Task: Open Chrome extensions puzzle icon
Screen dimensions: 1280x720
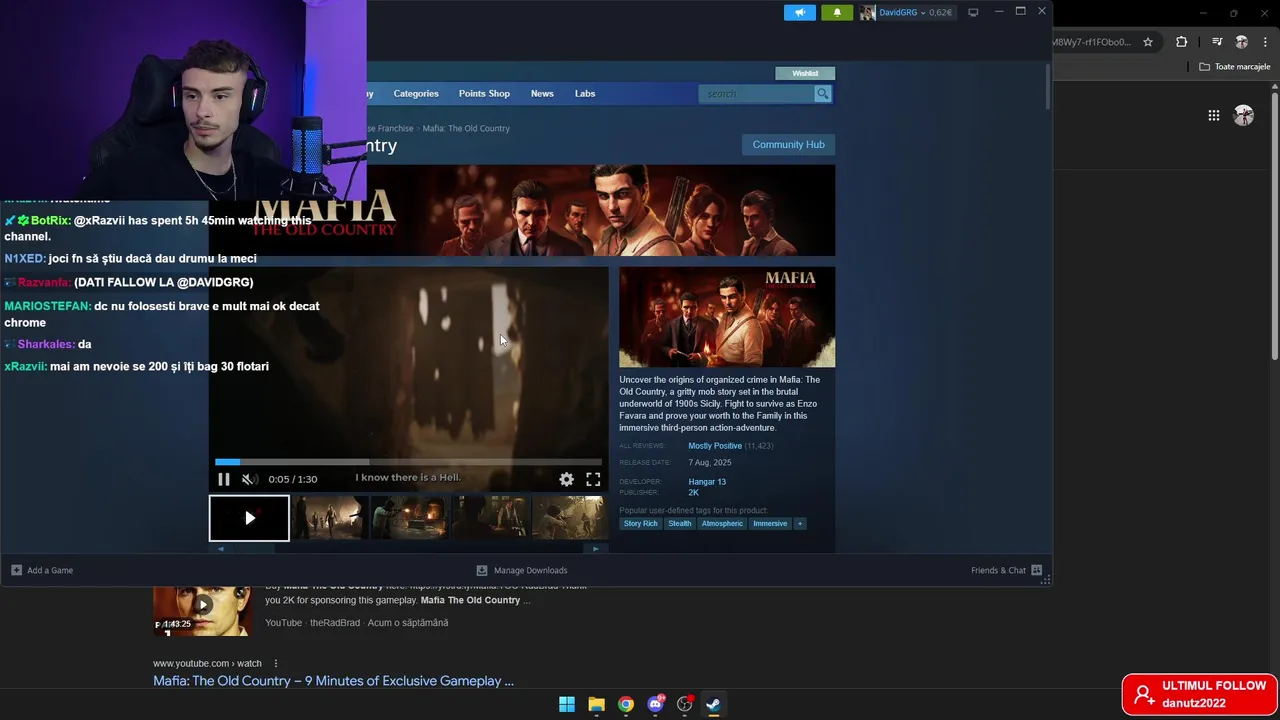Action: pyautogui.click(x=1182, y=42)
